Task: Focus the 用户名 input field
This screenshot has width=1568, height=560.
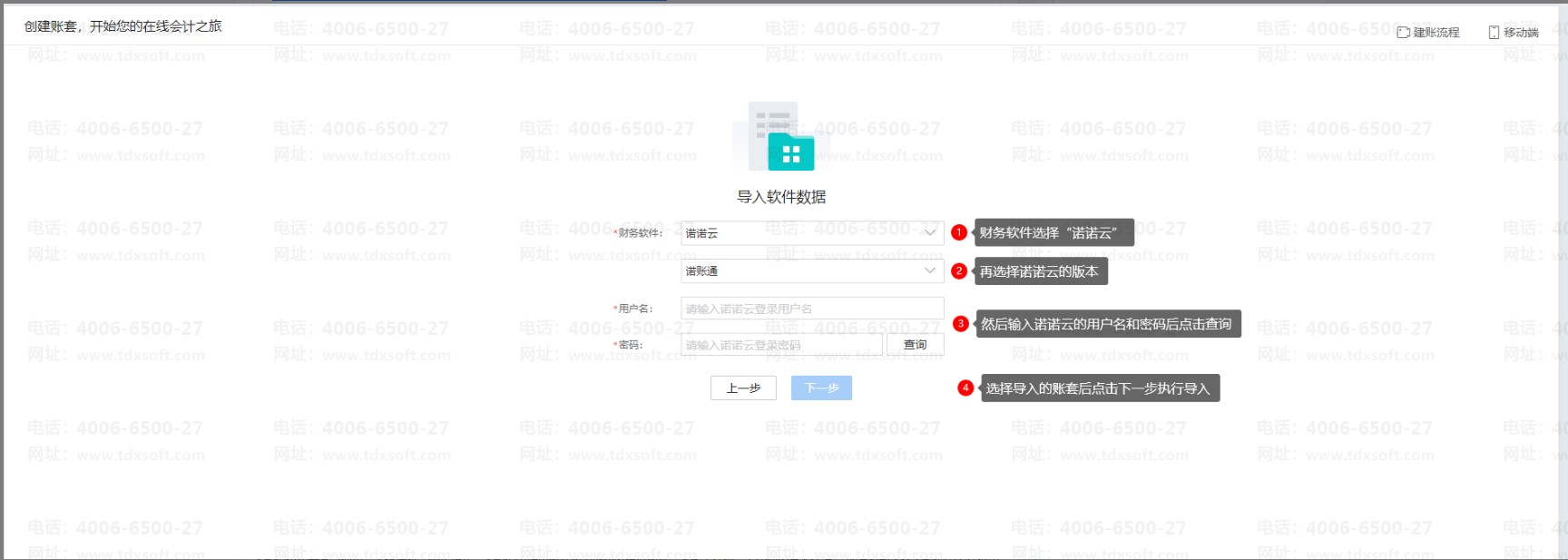Action: [811, 309]
